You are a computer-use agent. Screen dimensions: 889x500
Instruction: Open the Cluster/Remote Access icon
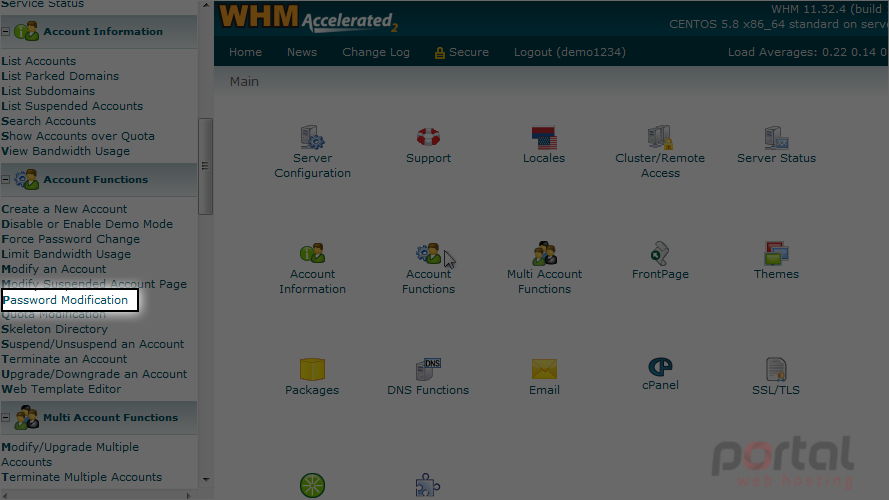pyautogui.click(x=660, y=137)
